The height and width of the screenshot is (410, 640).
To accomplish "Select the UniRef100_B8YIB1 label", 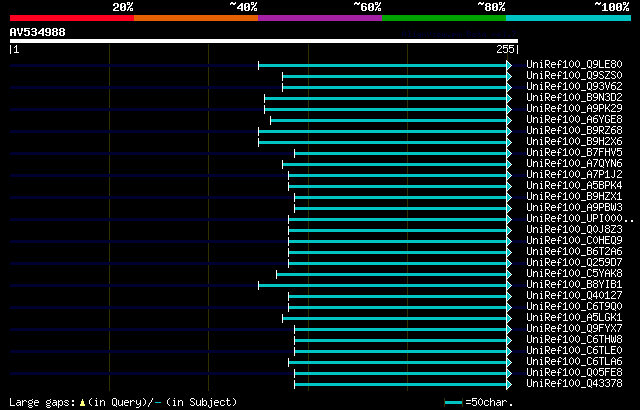I will 574,285.
